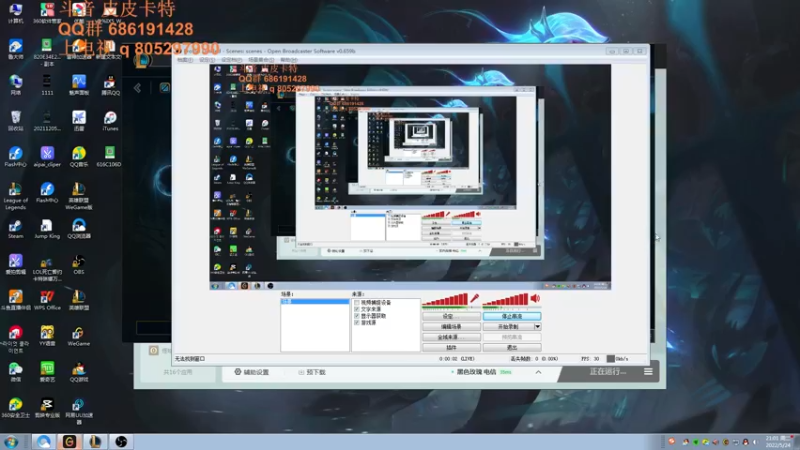This screenshot has width=800, height=450.
Task: Click 预下载 in the launcher window
Action: pos(312,372)
